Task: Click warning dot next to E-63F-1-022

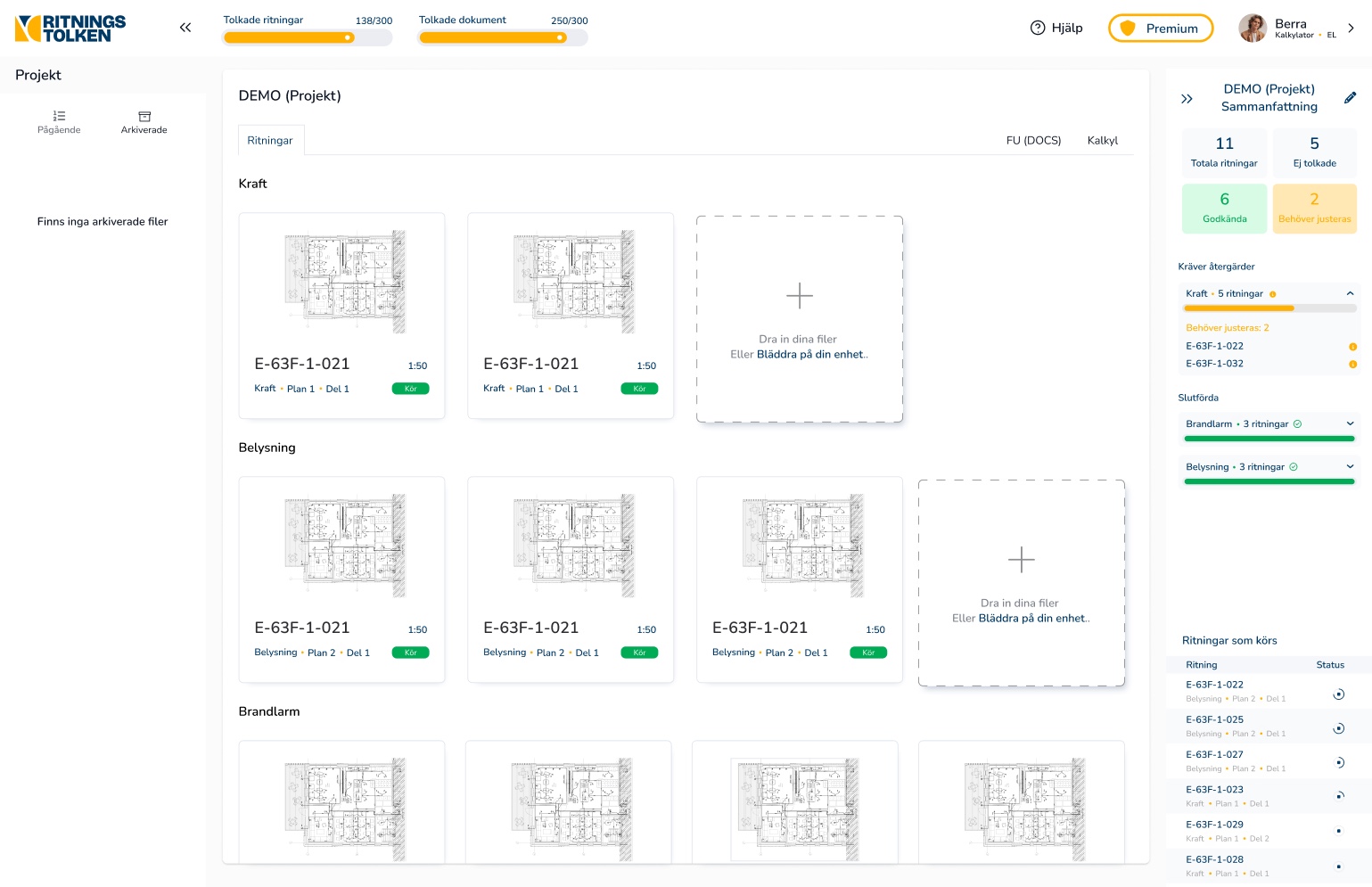Action: [x=1352, y=347]
